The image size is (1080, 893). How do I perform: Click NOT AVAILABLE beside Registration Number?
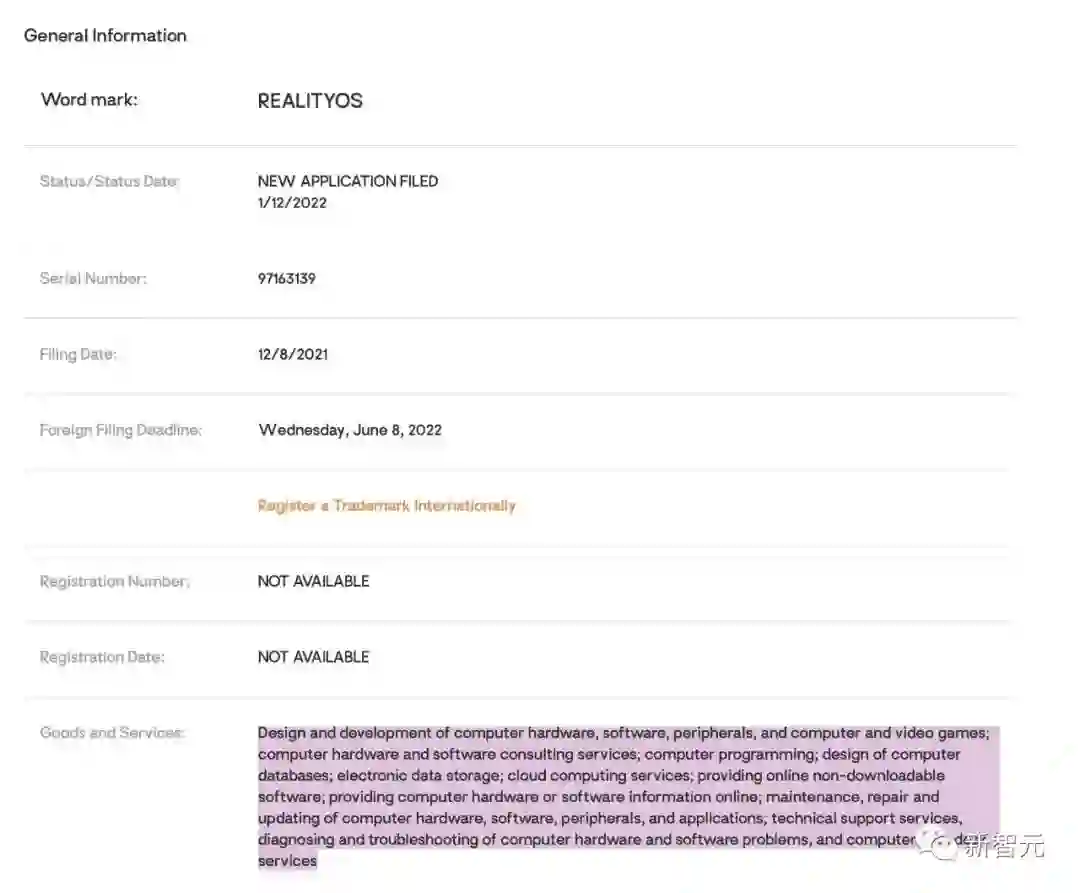click(x=313, y=581)
